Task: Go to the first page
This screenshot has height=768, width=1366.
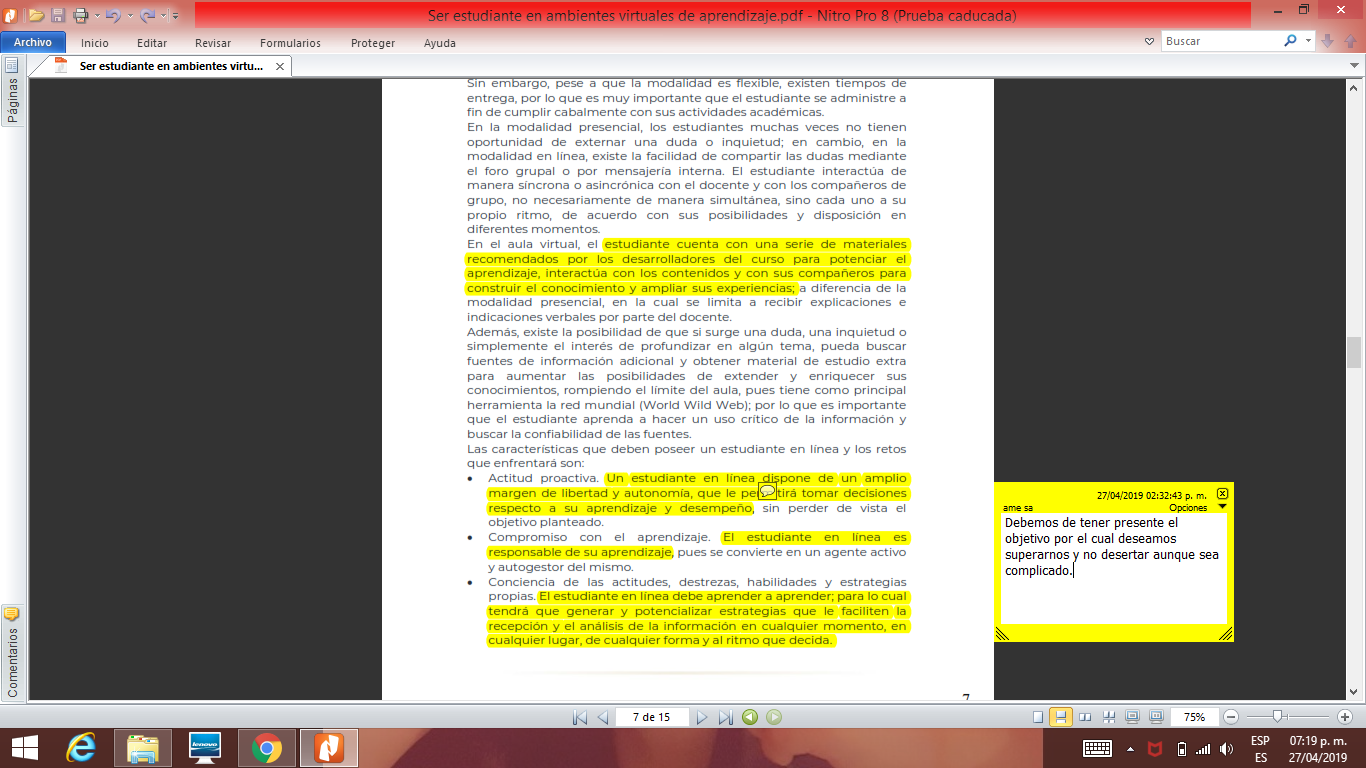Action: point(579,717)
